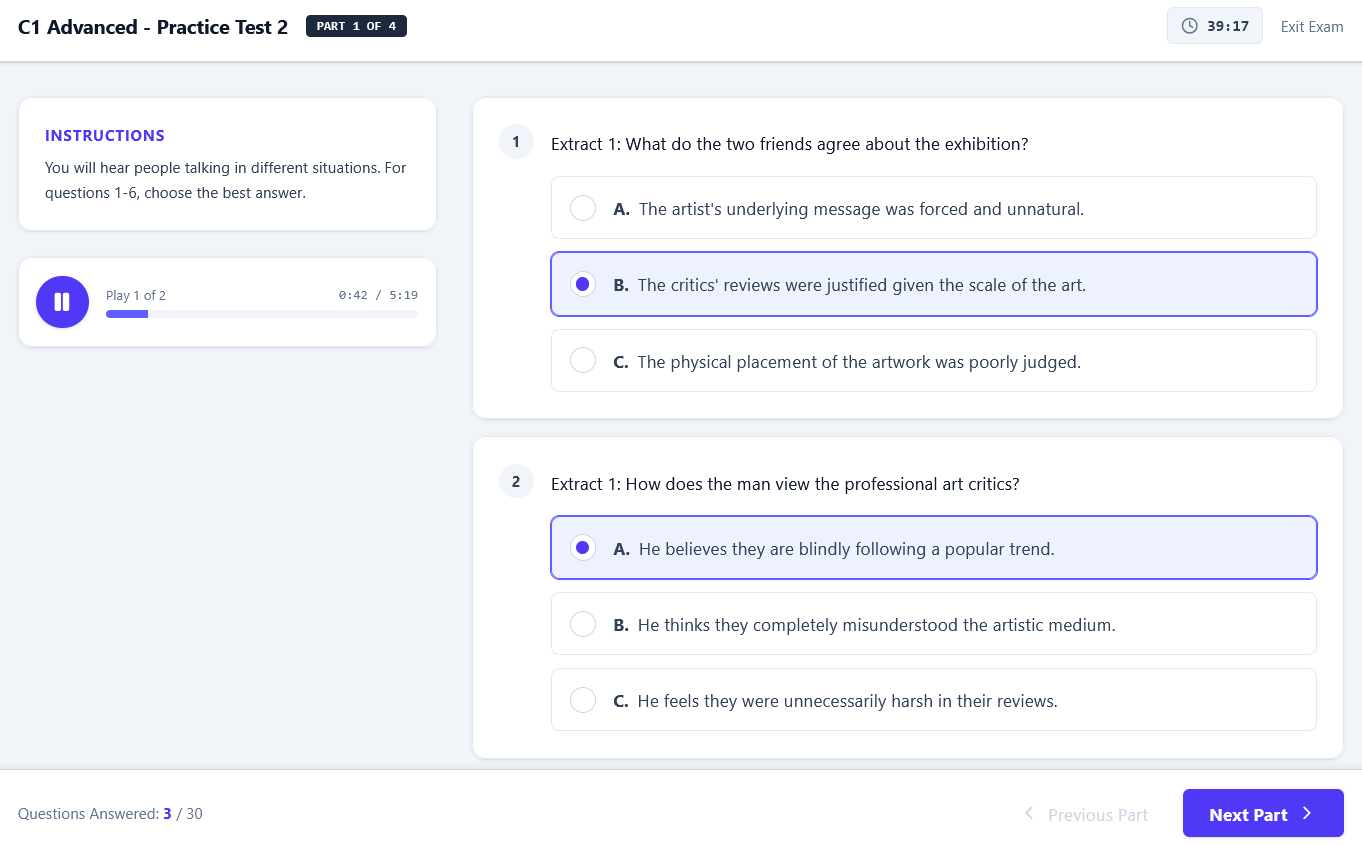This screenshot has height=845, width=1362.
Task: Click the PART 1 OF 4 badge
Action: (x=356, y=27)
